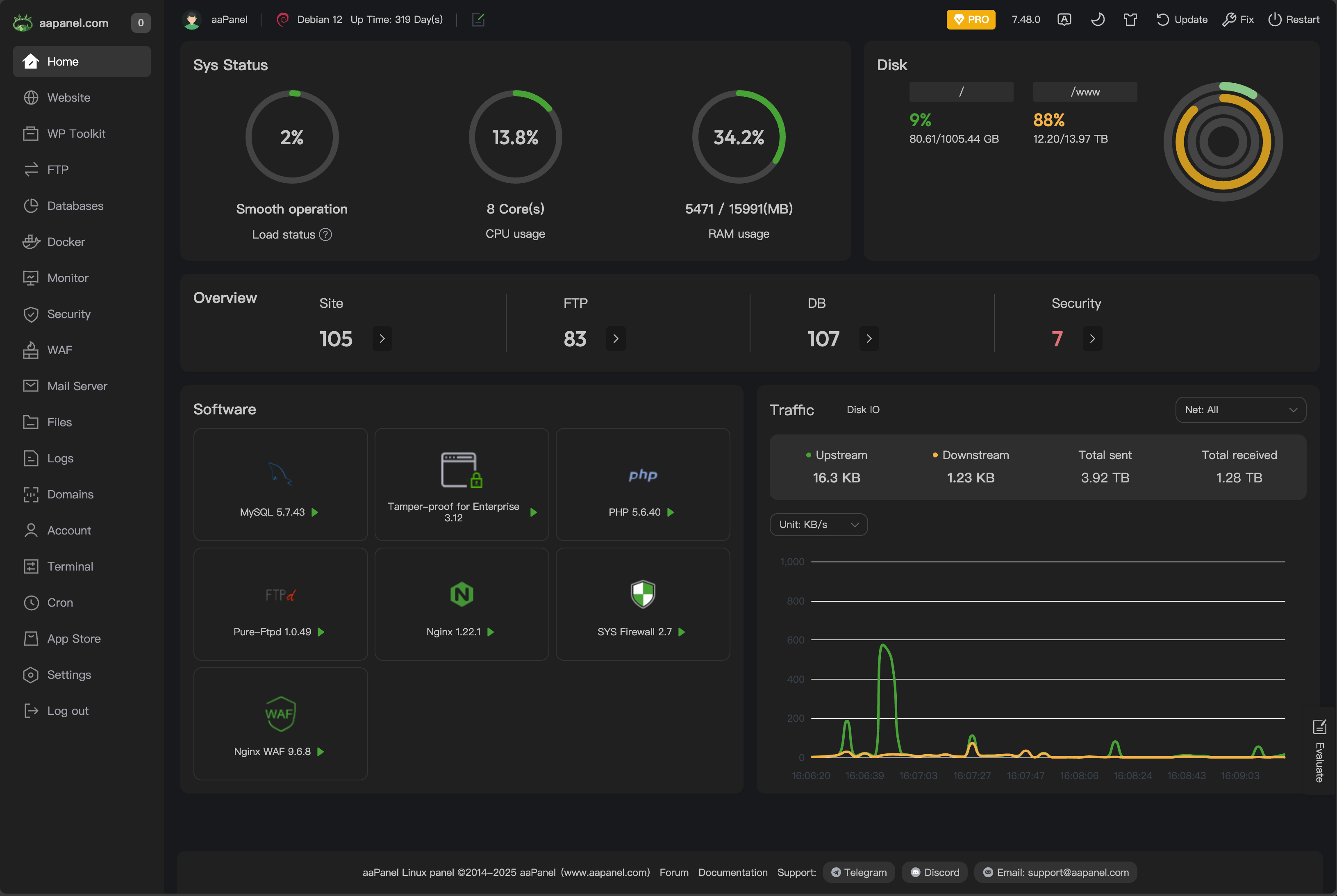Toggle the Upstream series in Traffic chart
The image size is (1337, 896).
tap(836, 455)
